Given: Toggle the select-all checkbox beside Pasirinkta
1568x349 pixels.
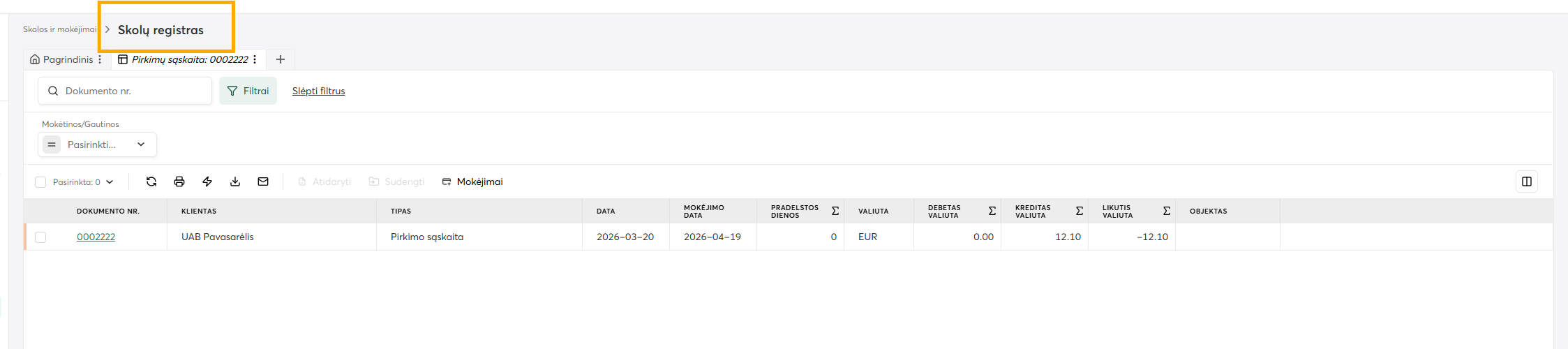Looking at the screenshot, I should tap(40, 182).
